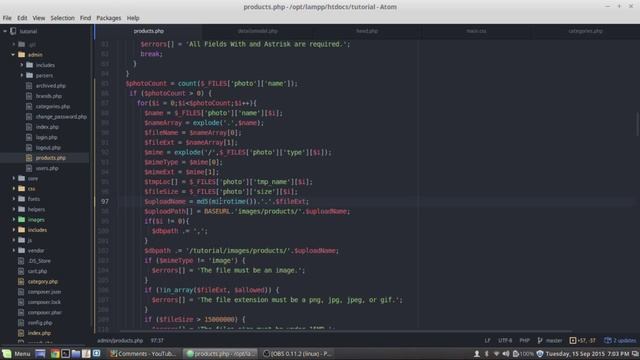Click the master git branch indicator
640x360 pixels.
click(x=550, y=340)
